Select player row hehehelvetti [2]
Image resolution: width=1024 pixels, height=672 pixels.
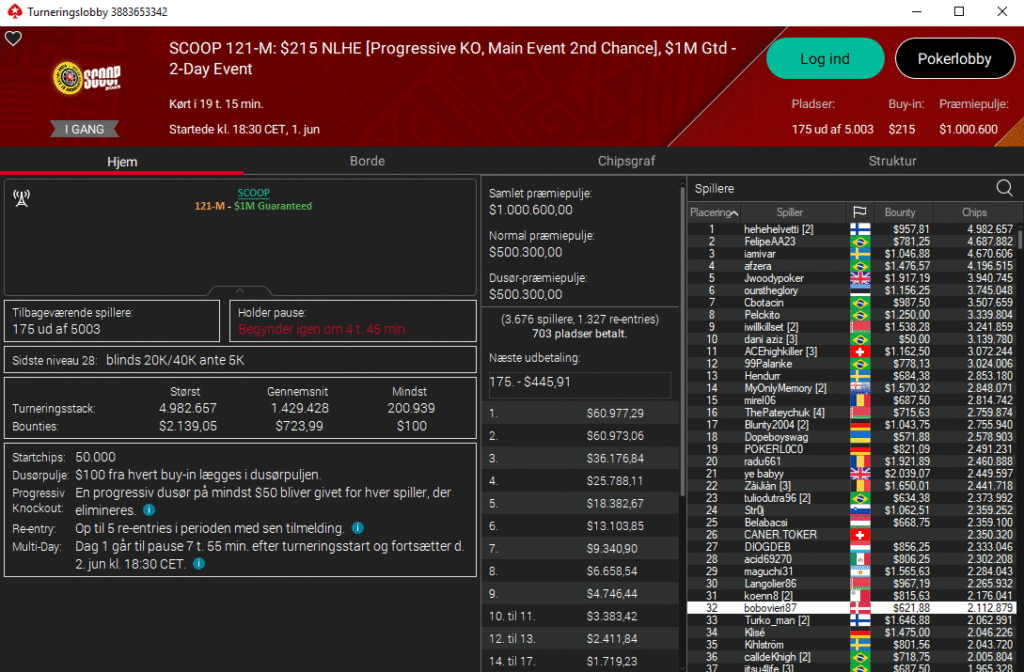851,229
